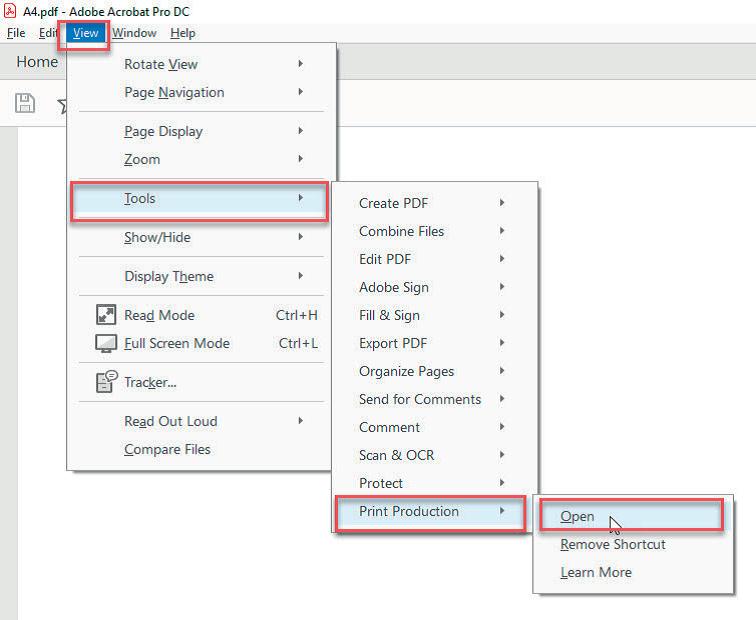Click Open under Print Production
Viewport: 756px width, 620px height.
click(631, 516)
